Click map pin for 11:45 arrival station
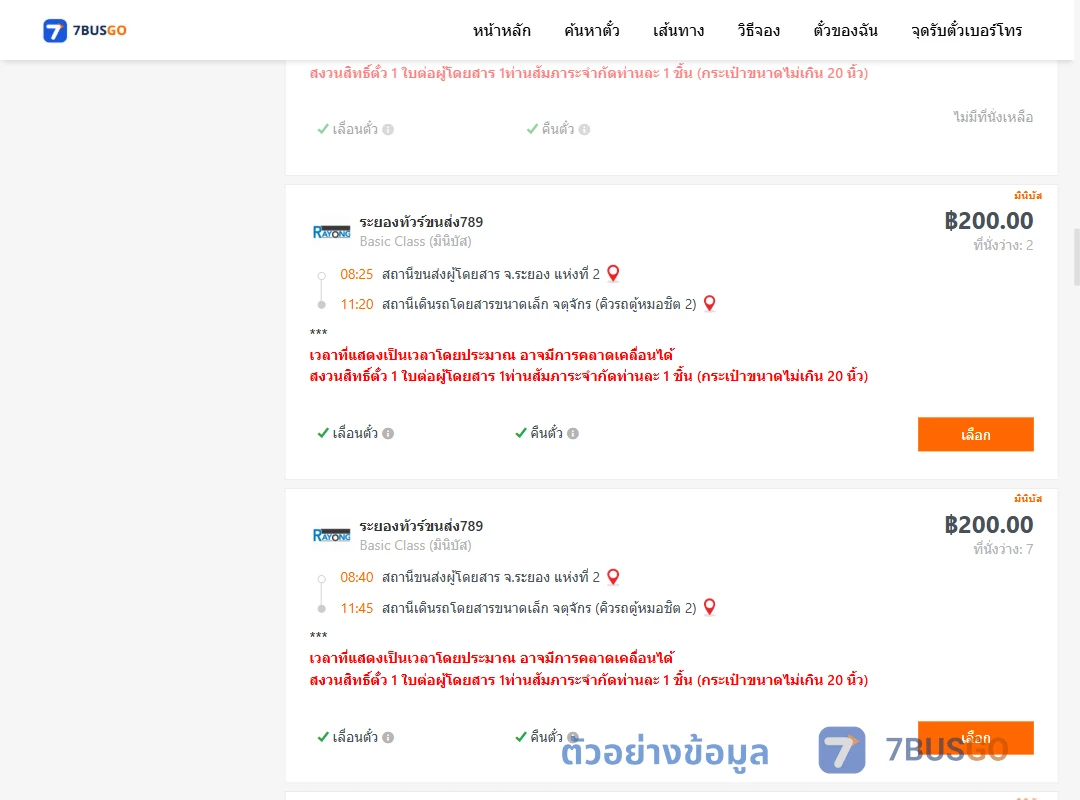This screenshot has height=800, width=1080. 709,607
